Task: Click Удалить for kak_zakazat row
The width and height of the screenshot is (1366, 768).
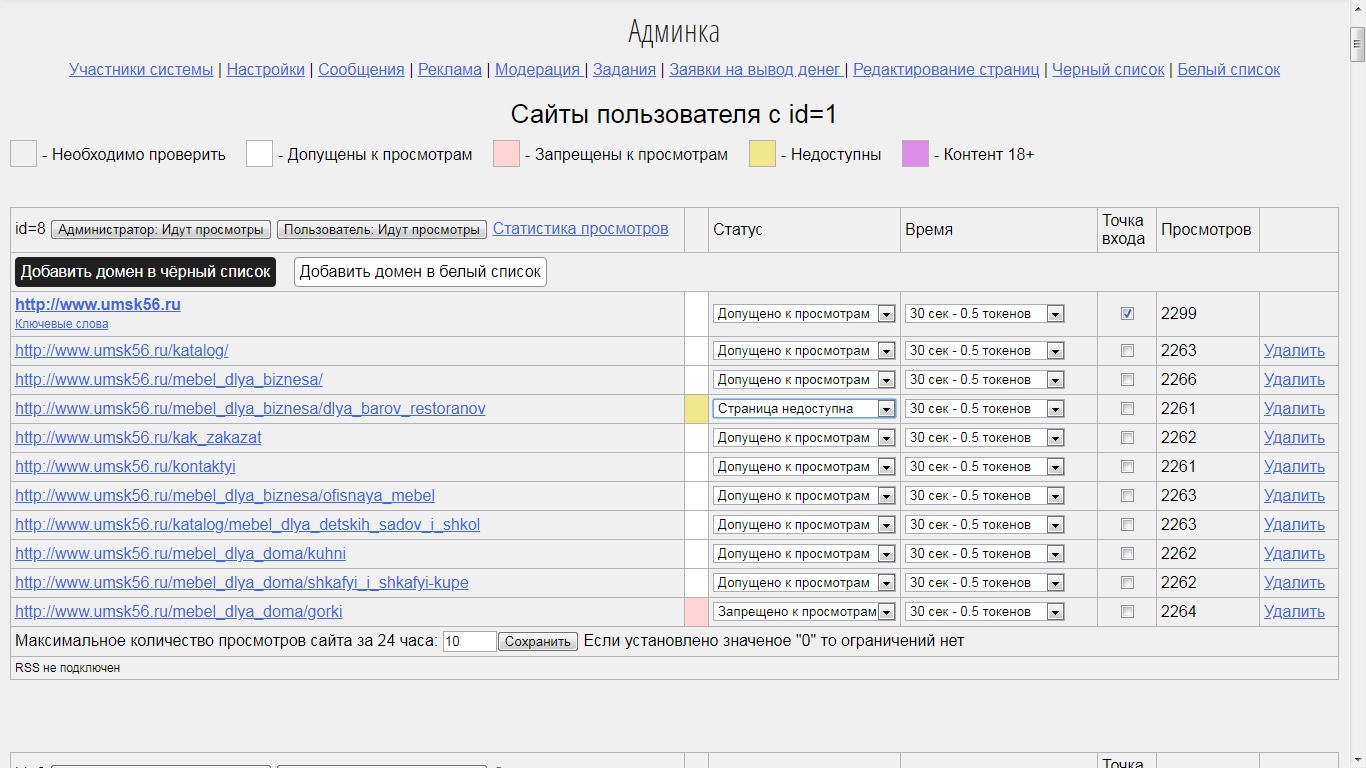Action: pyautogui.click(x=1294, y=438)
